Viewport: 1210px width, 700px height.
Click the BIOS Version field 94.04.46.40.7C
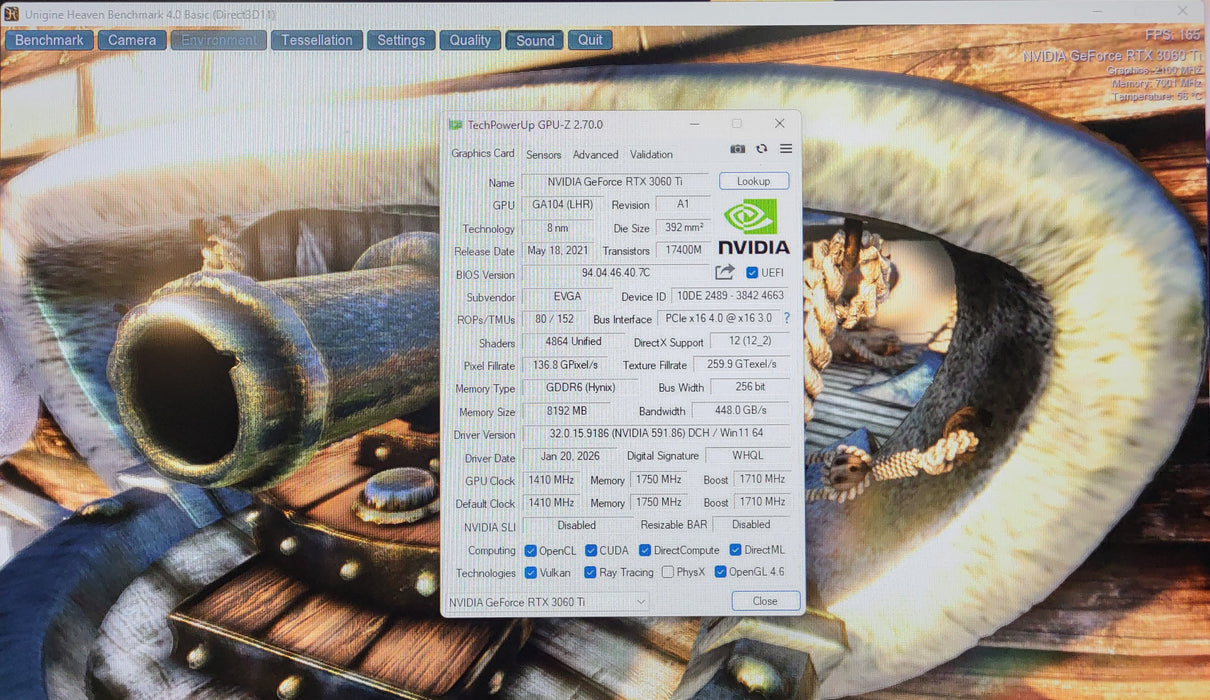point(616,273)
